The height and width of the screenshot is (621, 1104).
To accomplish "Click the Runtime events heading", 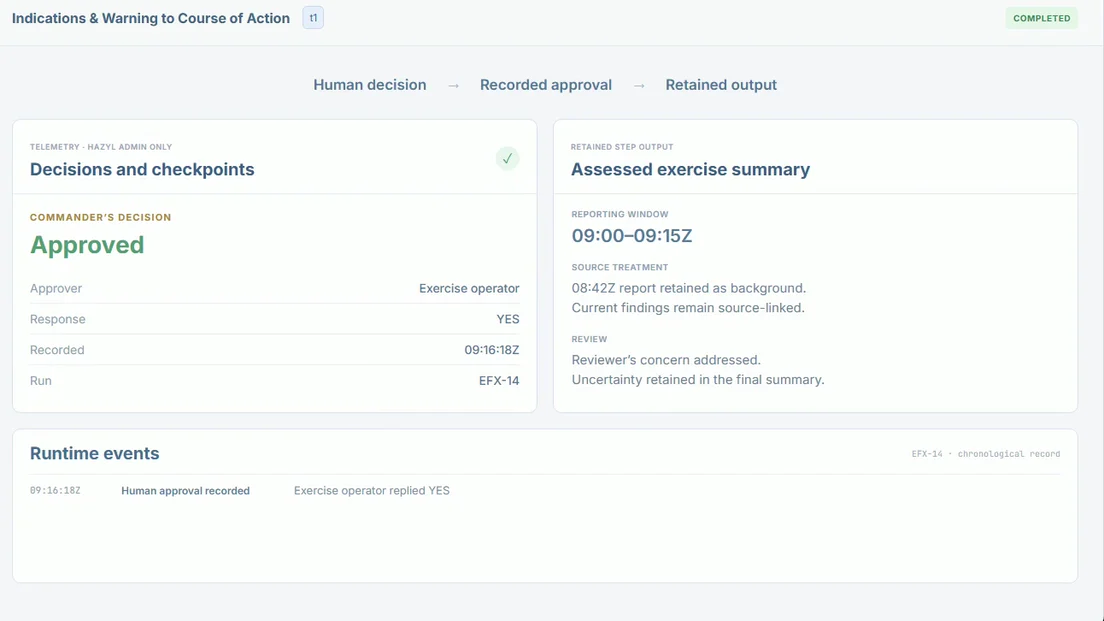I will (x=94, y=453).
